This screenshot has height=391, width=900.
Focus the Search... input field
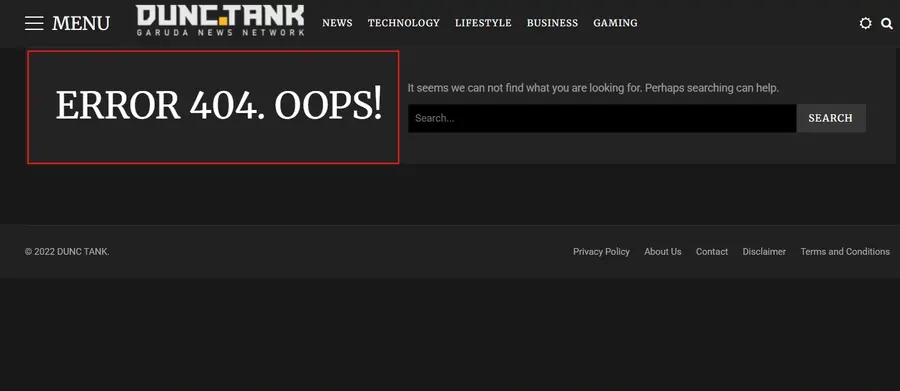point(602,118)
